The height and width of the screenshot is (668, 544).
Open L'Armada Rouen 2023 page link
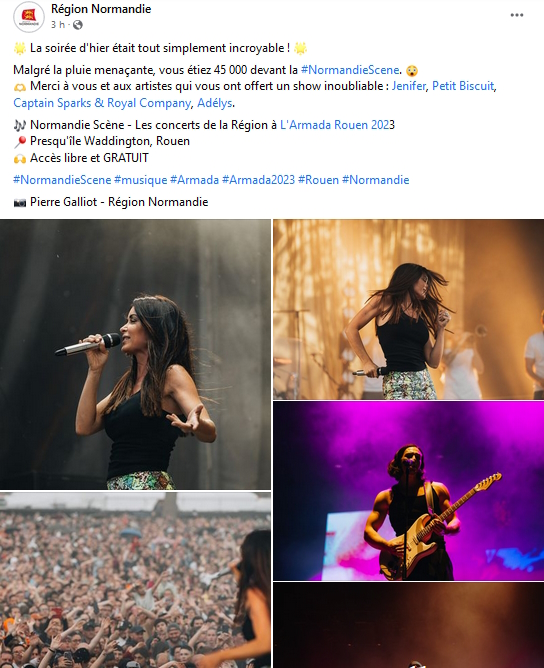(x=335, y=125)
